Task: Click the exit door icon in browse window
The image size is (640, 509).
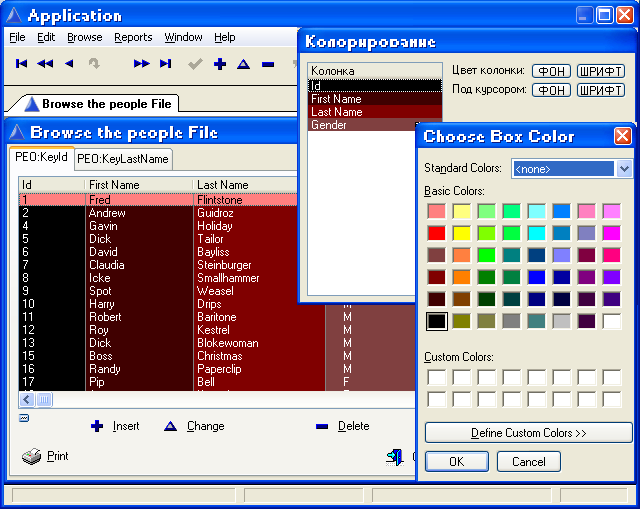Action: pos(394,457)
